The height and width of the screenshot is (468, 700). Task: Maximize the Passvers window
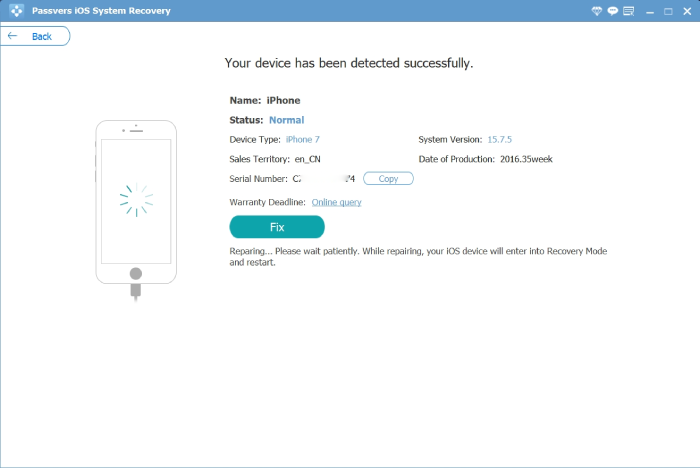668,12
